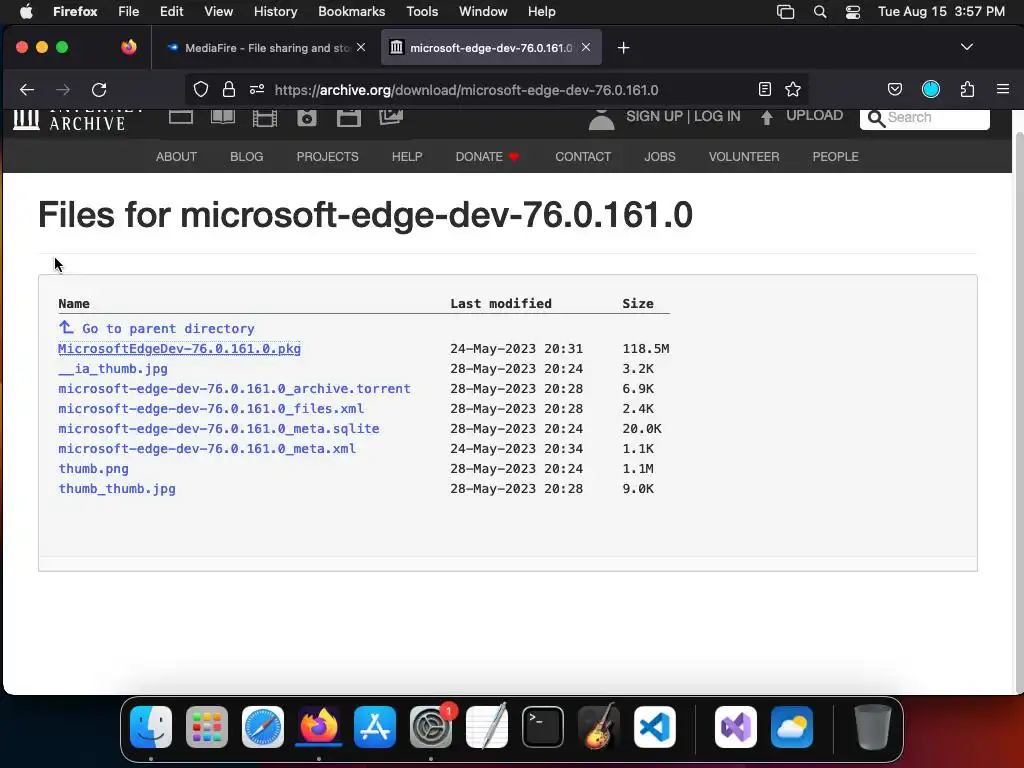Go back with the browser back arrow
Viewport: 1024px width, 768px height.
(27, 89)
